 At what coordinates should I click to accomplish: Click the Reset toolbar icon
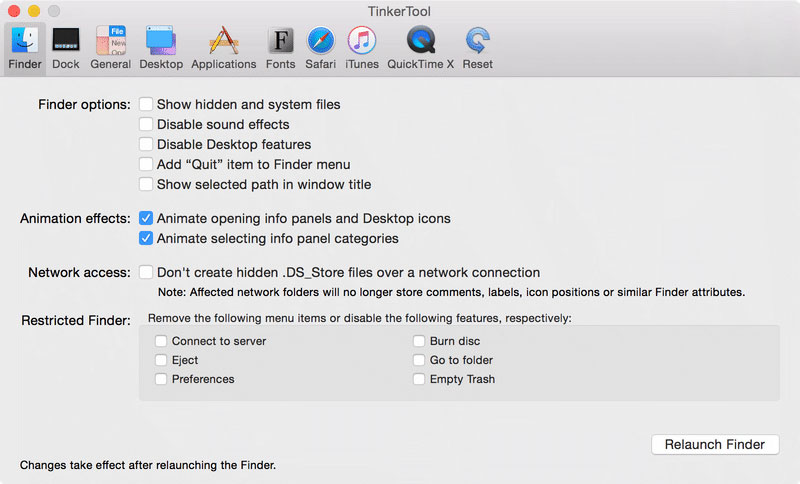[x=477, y=41]
